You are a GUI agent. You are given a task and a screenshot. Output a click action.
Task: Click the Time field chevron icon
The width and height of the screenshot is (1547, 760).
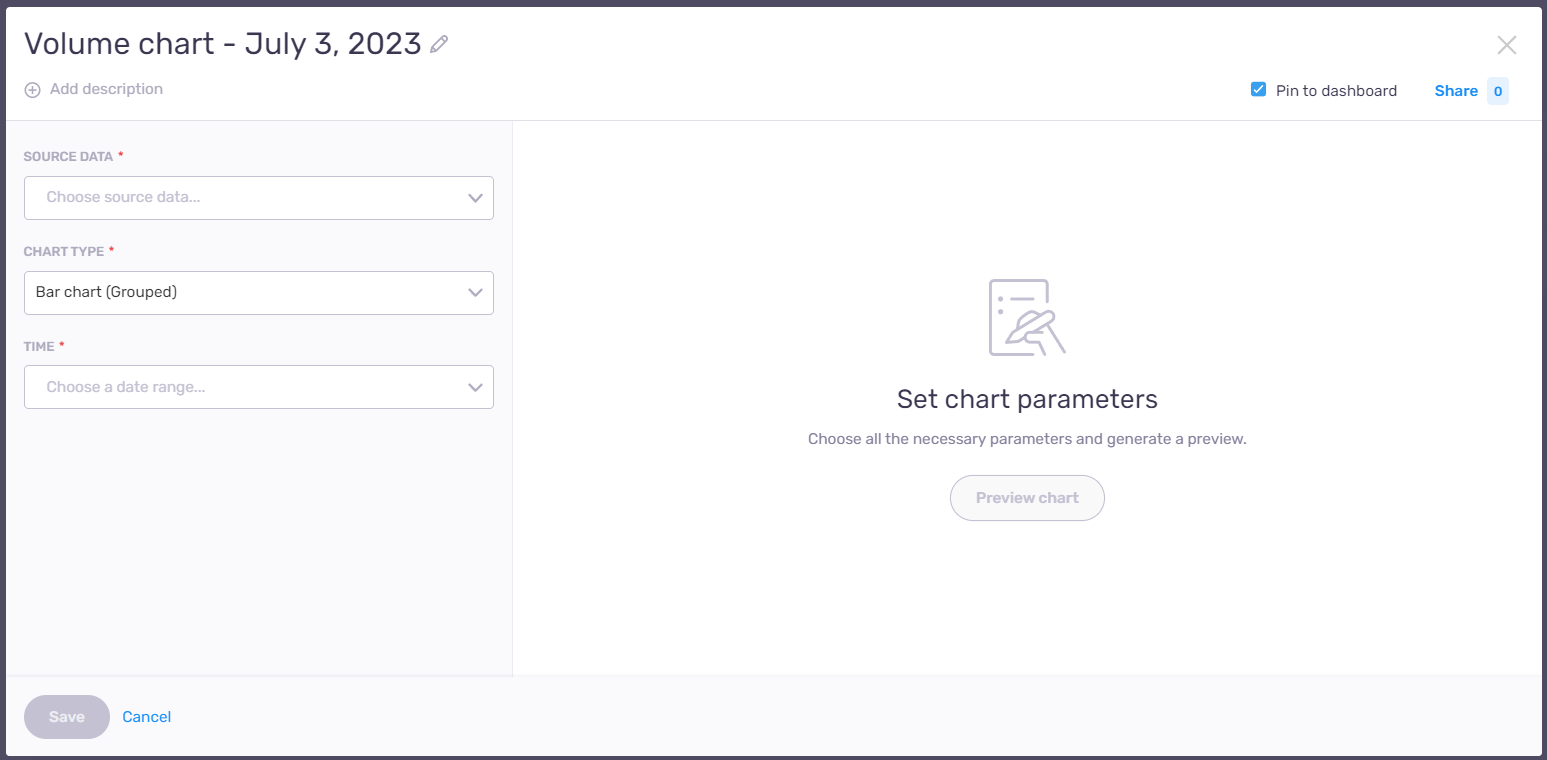[475, 387]
